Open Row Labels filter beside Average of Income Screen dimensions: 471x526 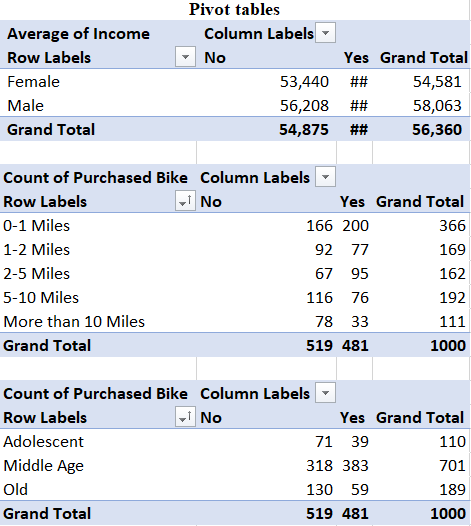click(x=185, y=57)
